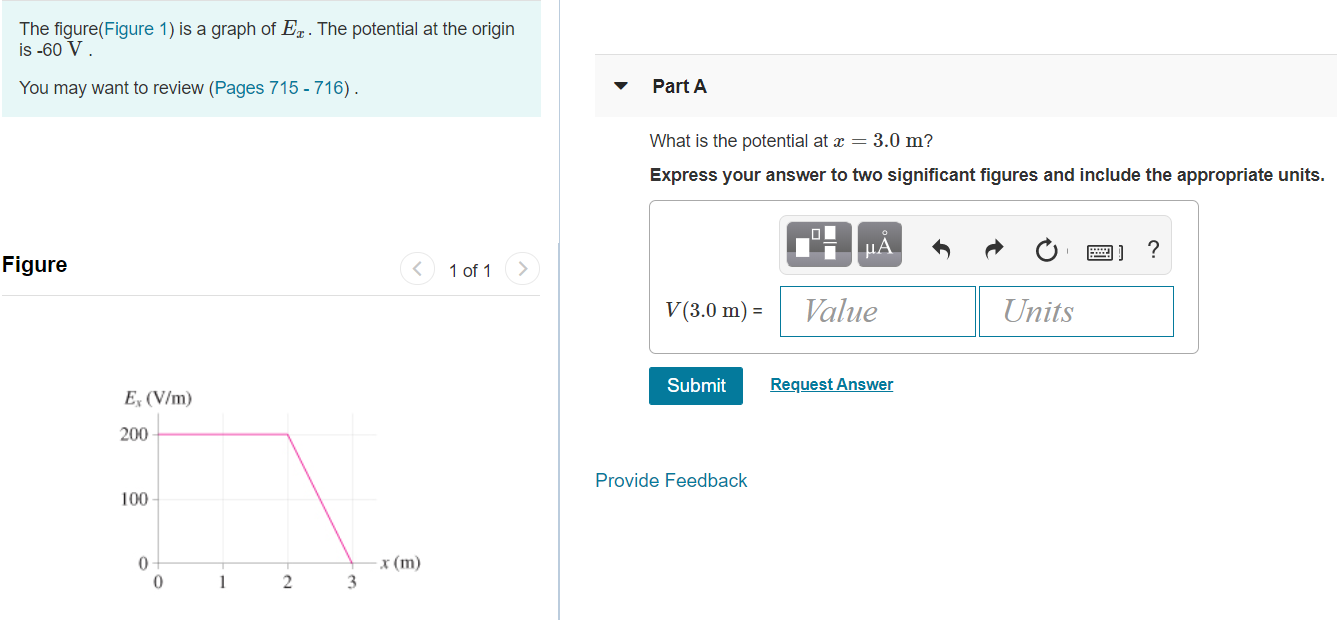1337x620 pixels.
Task: Open the keyboard shortcuts icon
Action: (1104, 252)
